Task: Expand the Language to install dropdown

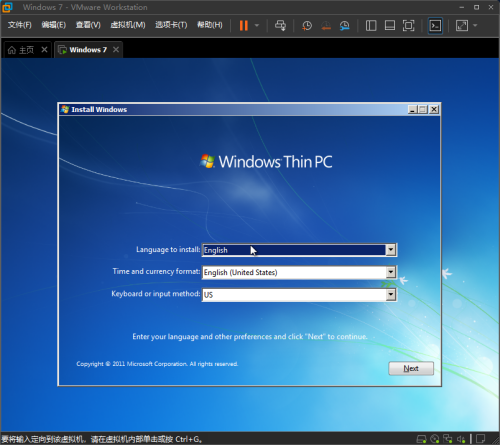Action: point(391,250)
